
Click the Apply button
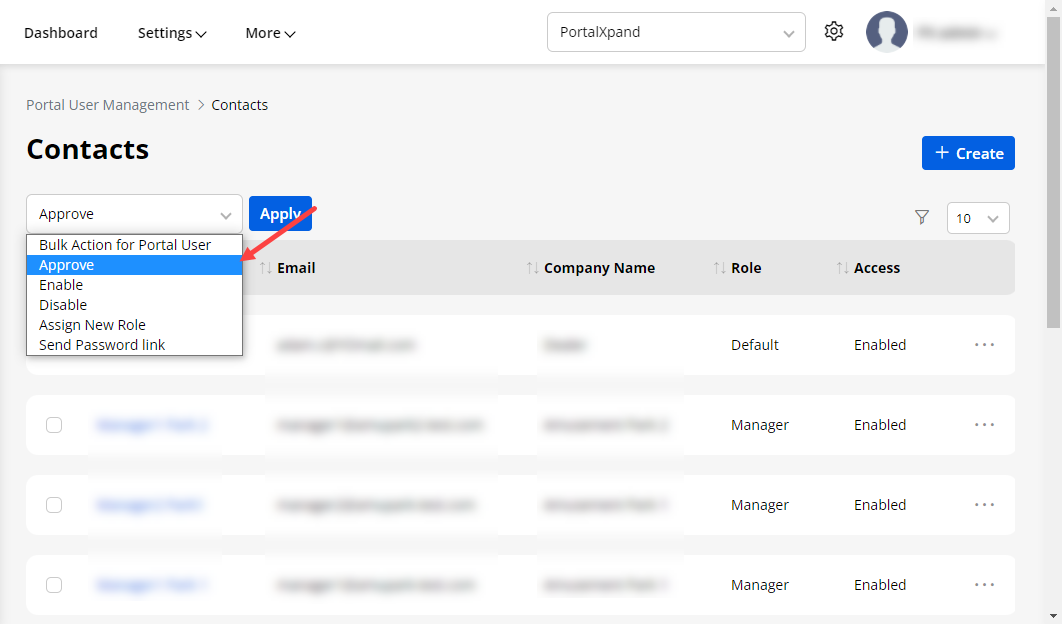280,213
